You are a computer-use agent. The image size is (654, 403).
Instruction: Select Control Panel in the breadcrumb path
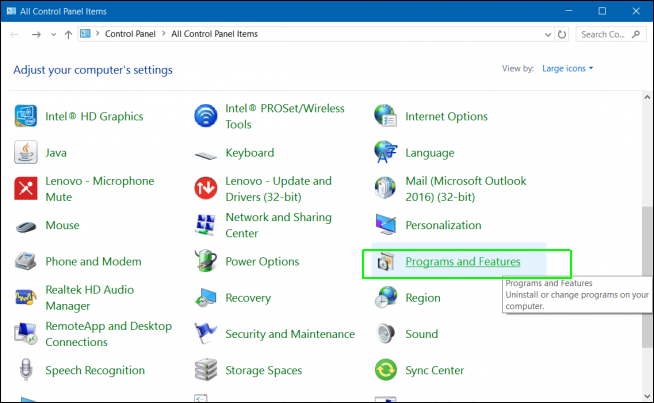pos(130,34)
